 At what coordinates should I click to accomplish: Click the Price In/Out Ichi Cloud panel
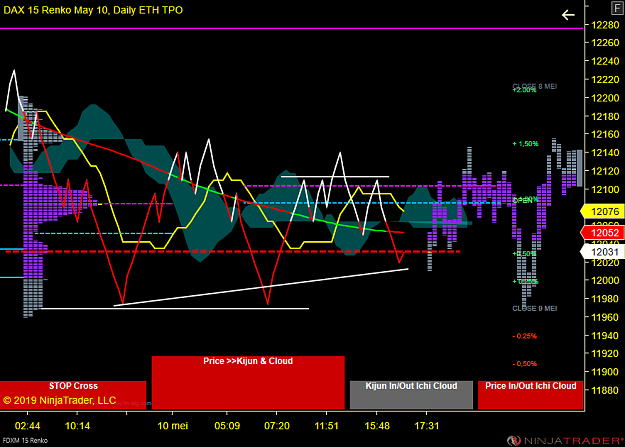click(531, 395)
